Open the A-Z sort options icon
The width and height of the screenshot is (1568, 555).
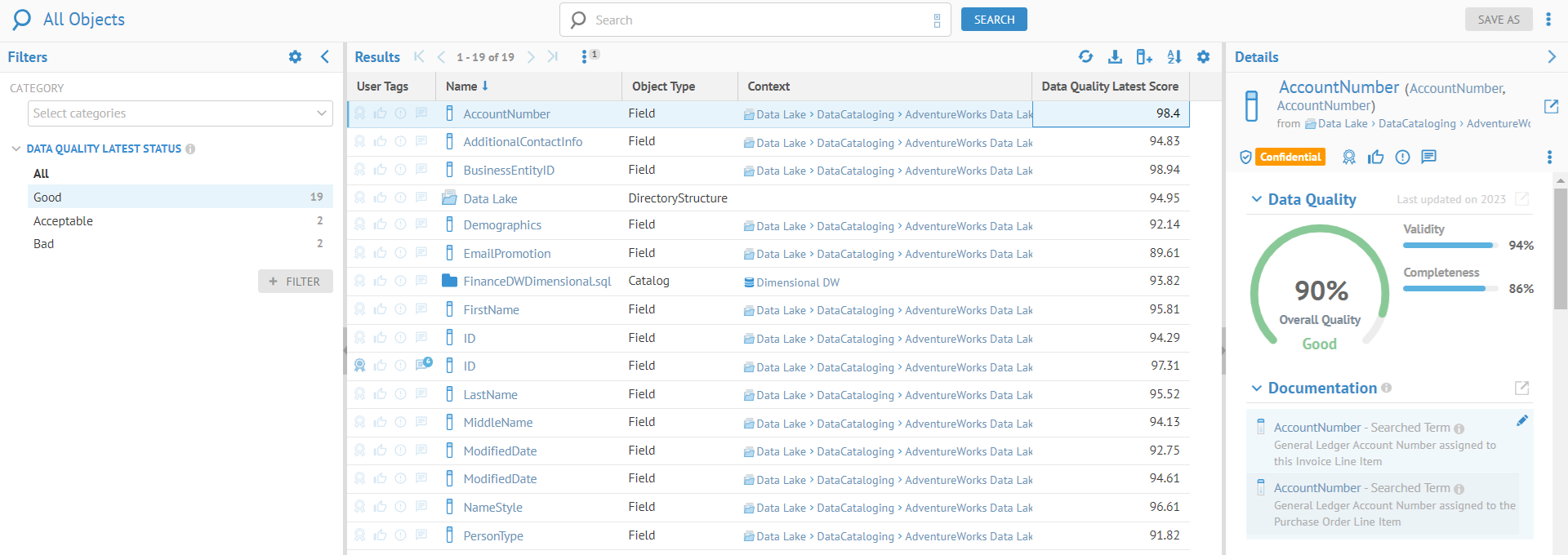[x=1174, y=56]
